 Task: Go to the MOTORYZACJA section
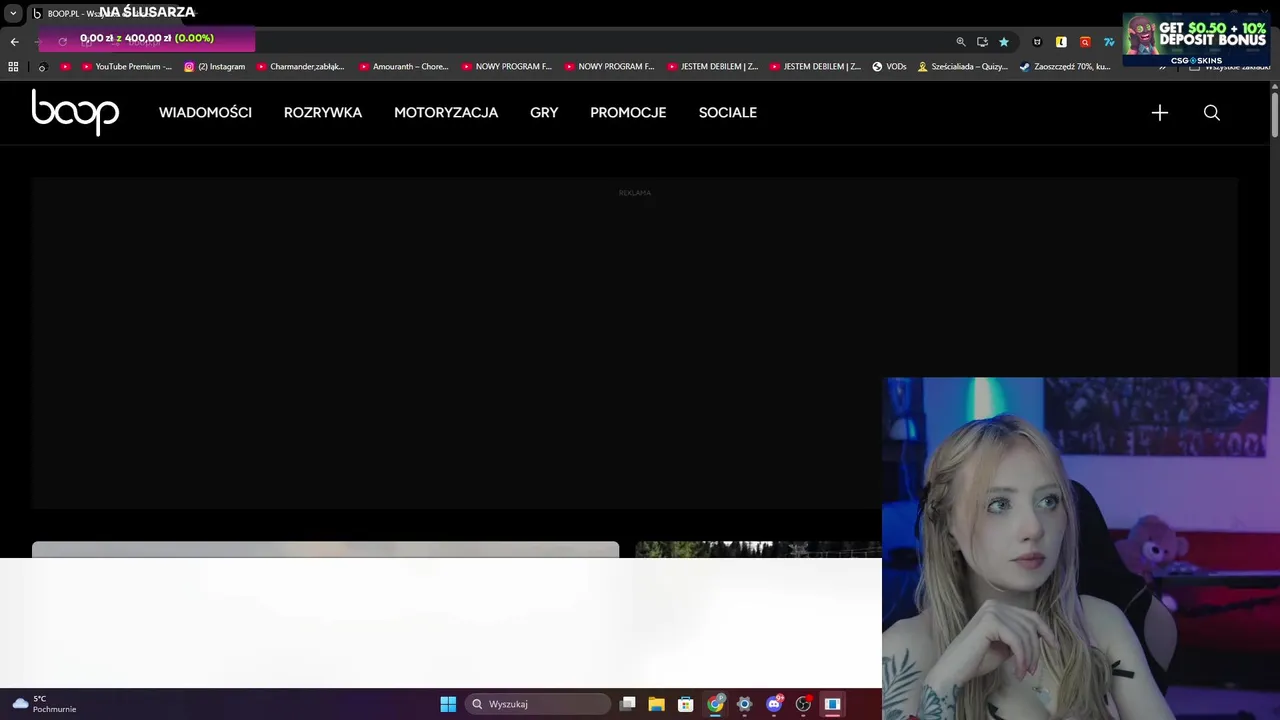[x=446, y=113]
